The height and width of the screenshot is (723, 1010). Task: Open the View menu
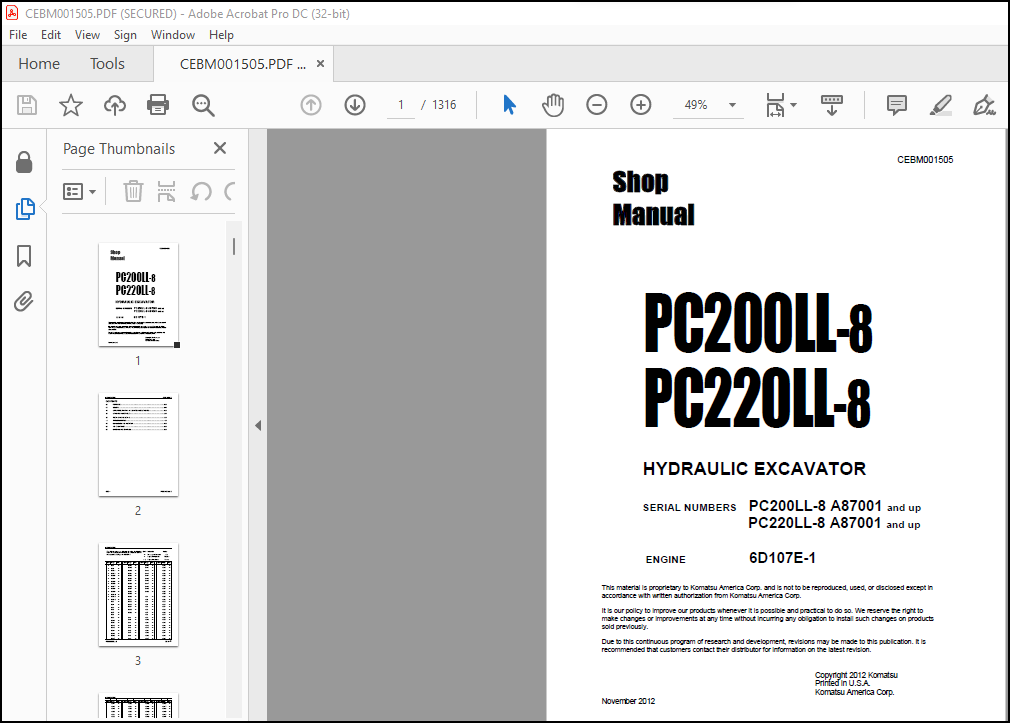(87, 35)
